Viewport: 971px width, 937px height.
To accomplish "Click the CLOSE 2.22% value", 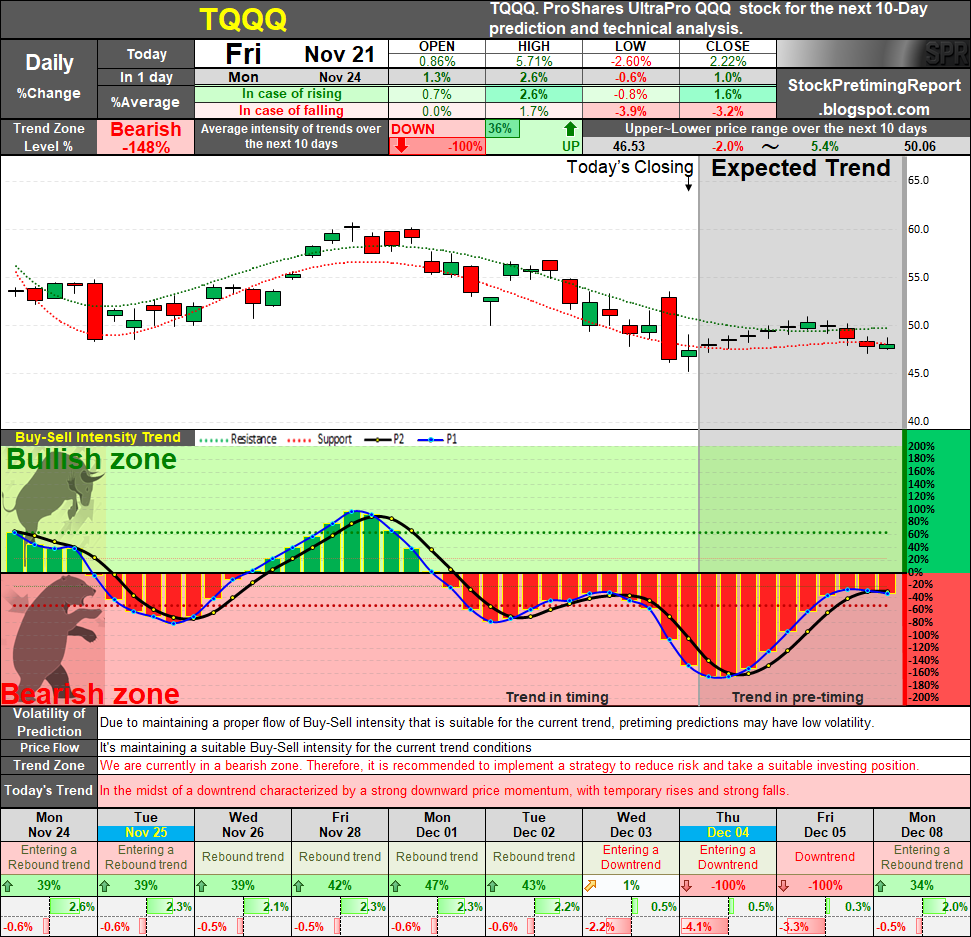I will [x=728, y=61].
